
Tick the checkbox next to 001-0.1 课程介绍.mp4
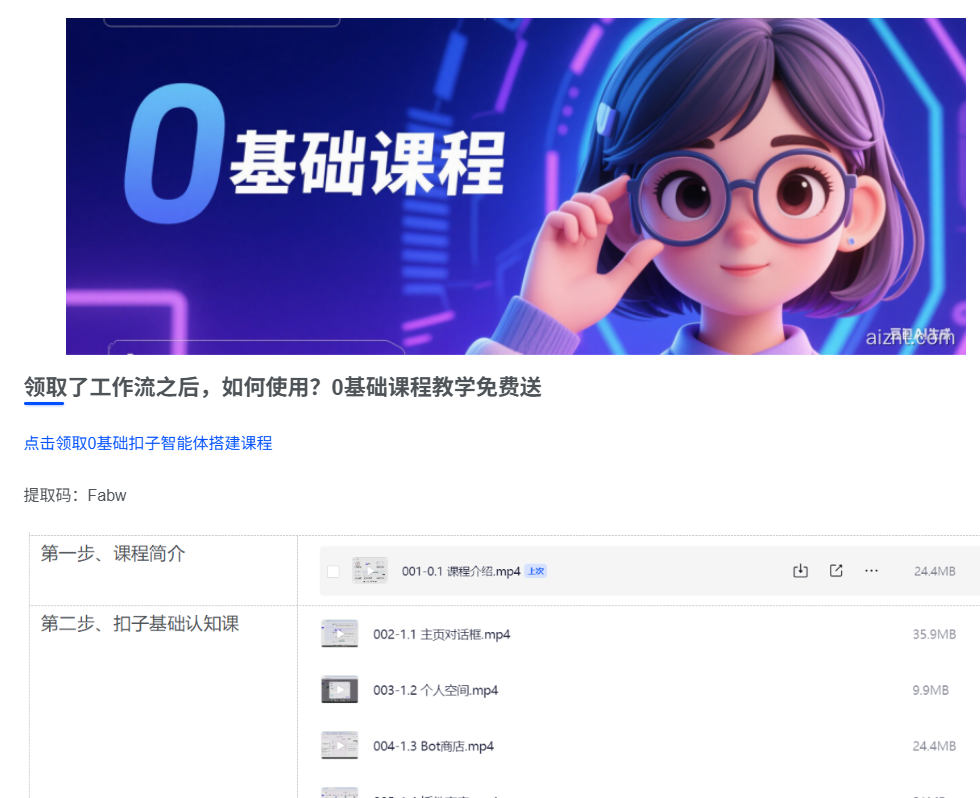point(333,571)
